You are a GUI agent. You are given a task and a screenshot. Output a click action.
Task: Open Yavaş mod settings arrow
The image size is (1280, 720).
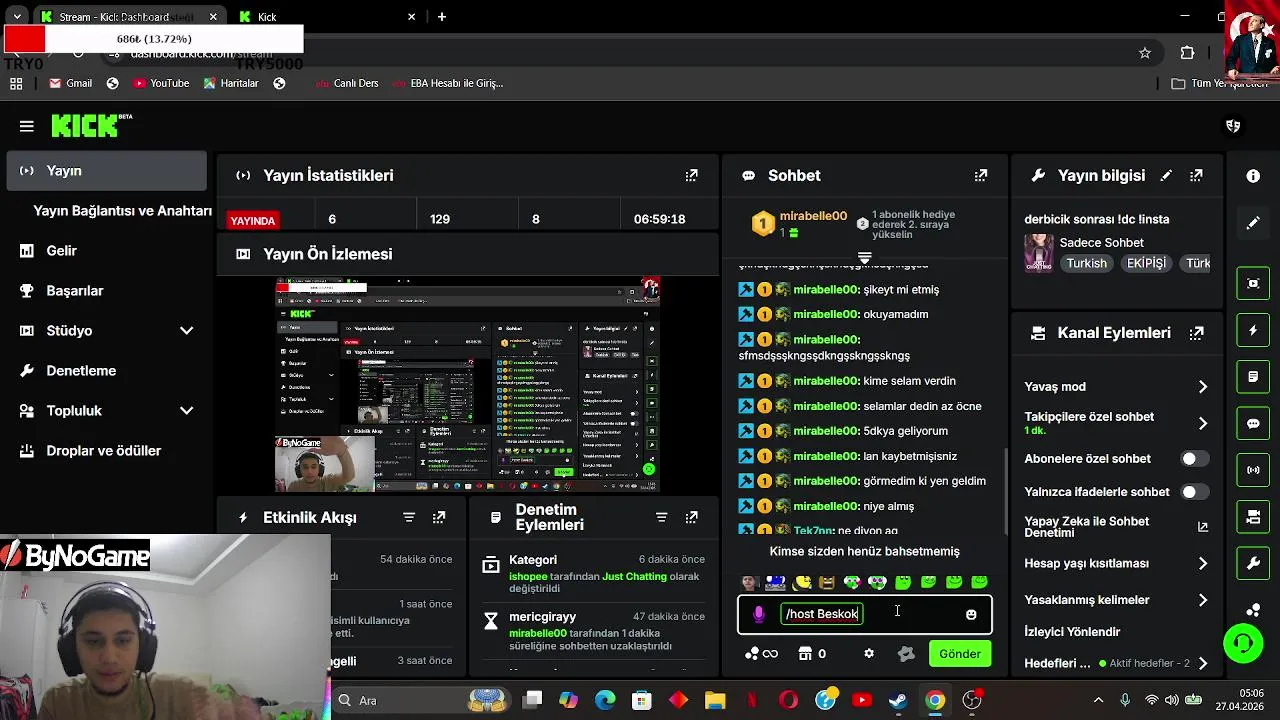click(1202, 387)
